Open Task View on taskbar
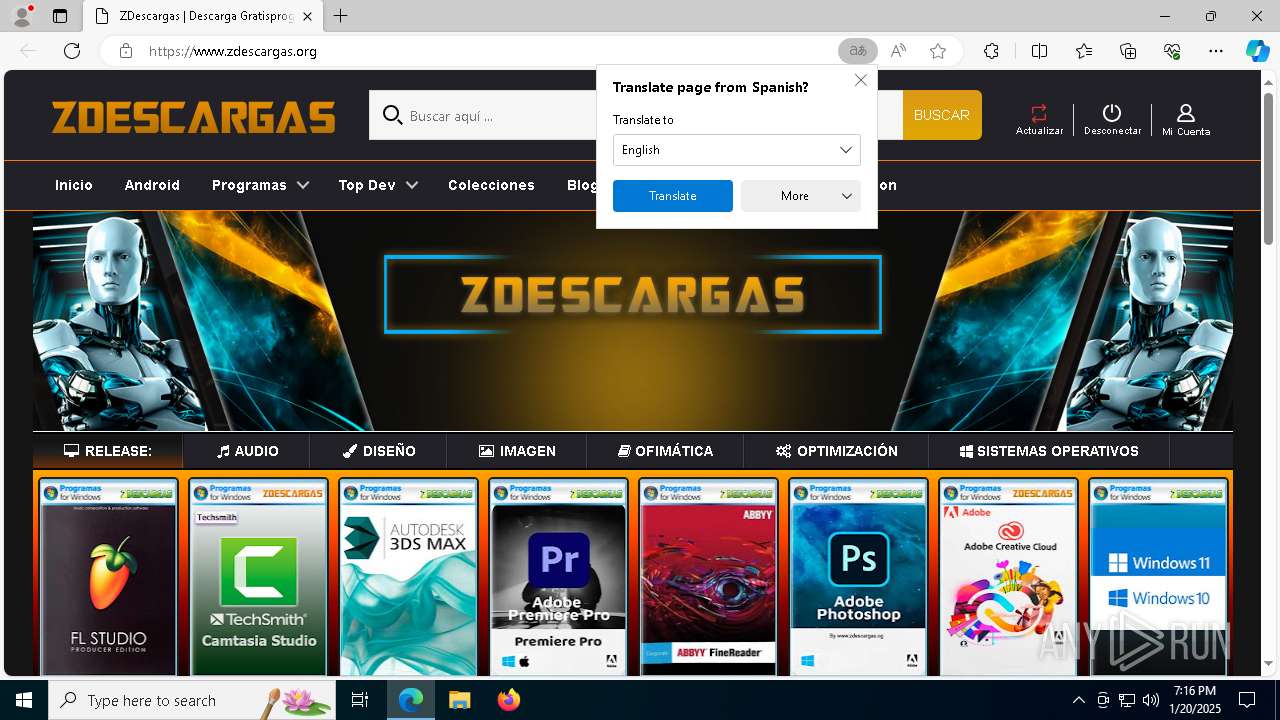Screen dimensions: 1280x720 click(x=360, y=700)
